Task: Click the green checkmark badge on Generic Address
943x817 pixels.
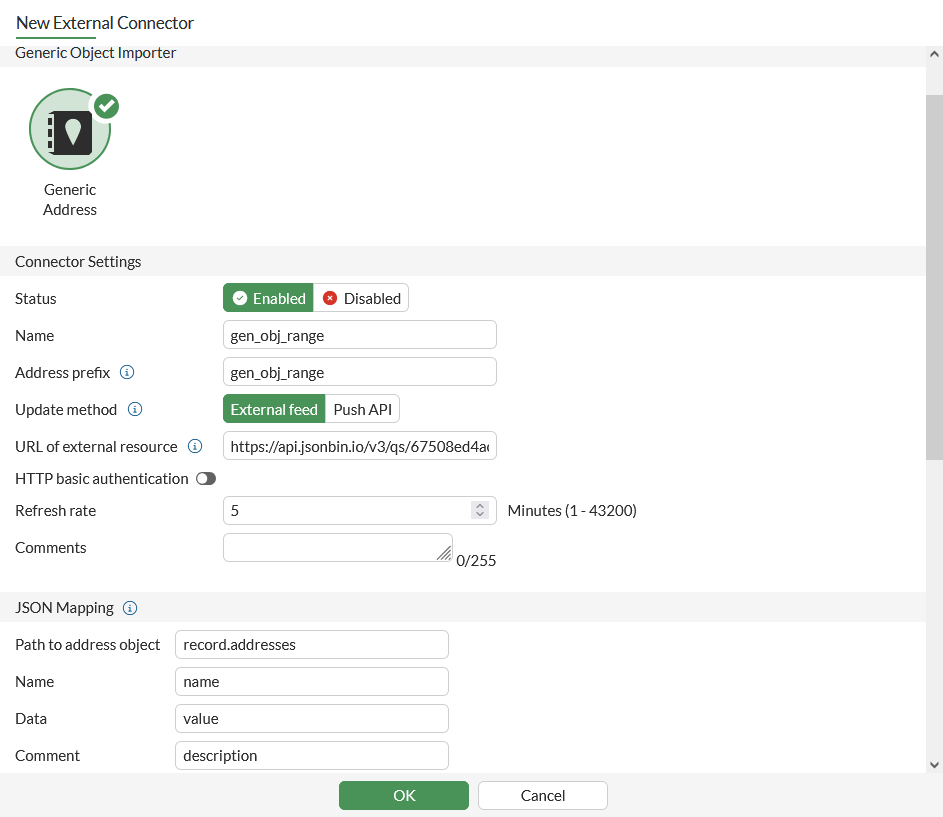Action: click(106, 105)
